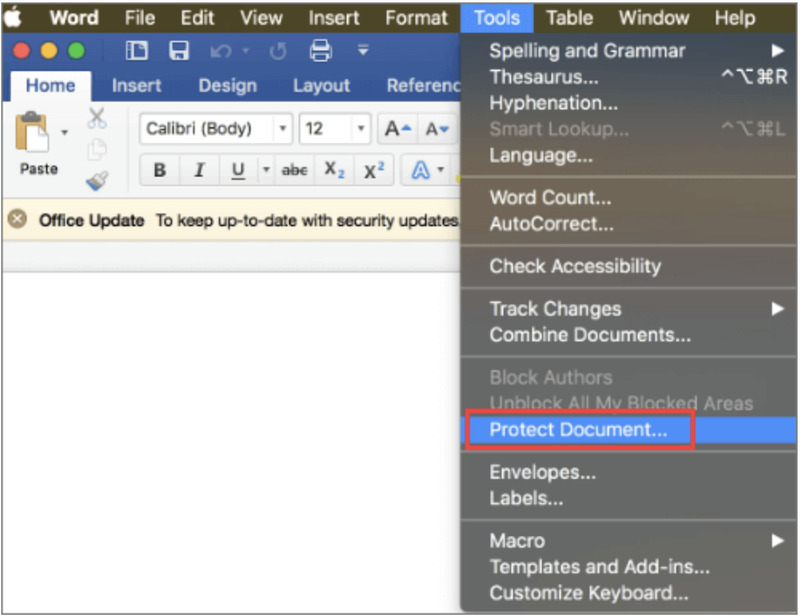Select the Format Painter brush icon
The height and width of the screenshot is (616, 800).
pyautogui.click(x=97, y=180)
